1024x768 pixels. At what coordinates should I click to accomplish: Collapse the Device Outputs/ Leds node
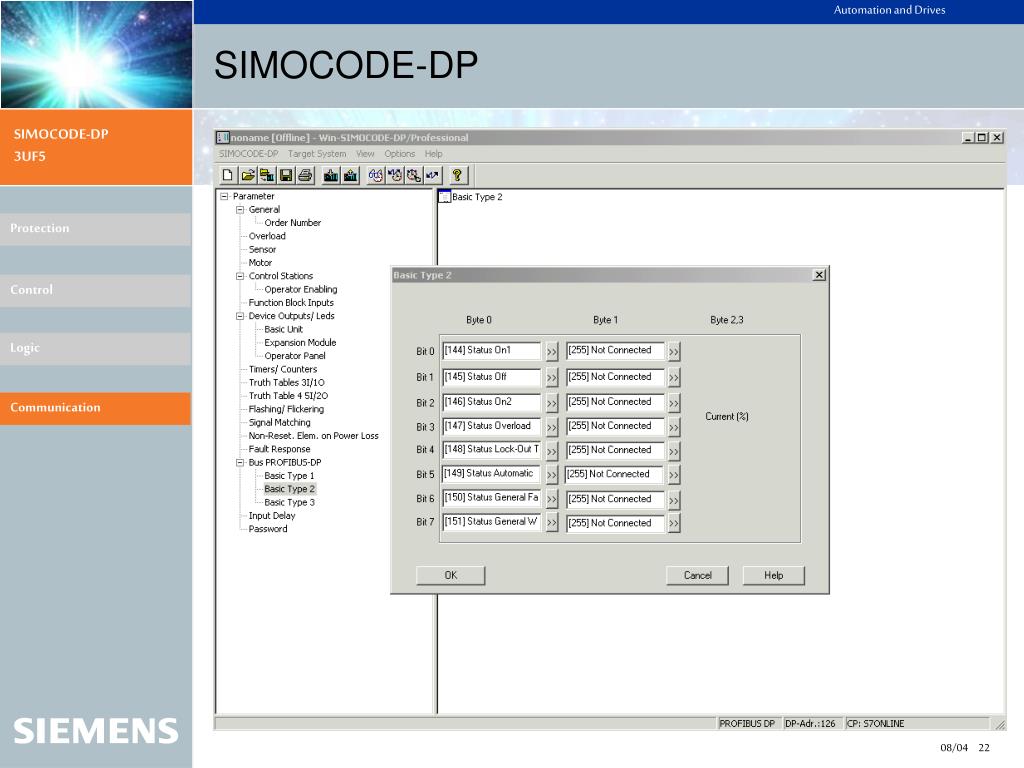240,316
